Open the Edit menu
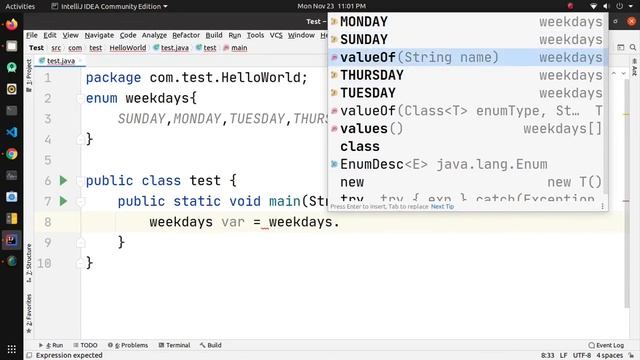The image size is (640, 360). pyautogui.click(x=50, y=36)
